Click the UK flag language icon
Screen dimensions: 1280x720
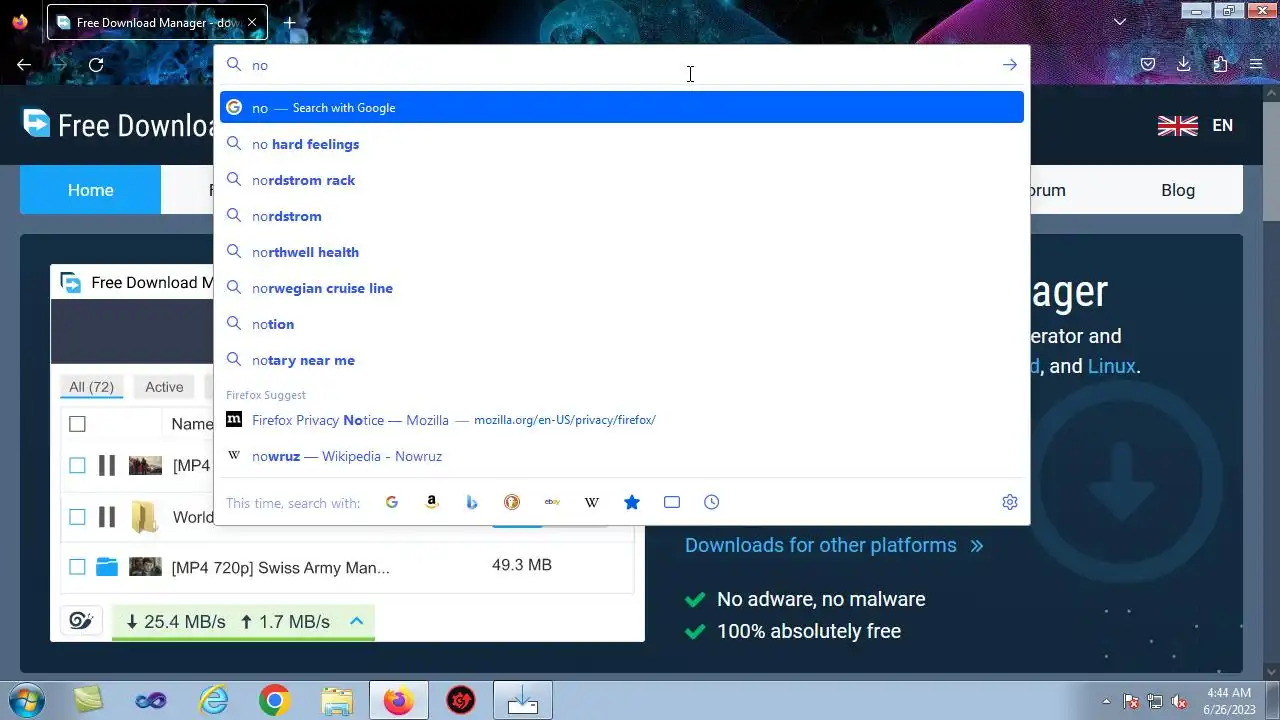point(1178,125)
